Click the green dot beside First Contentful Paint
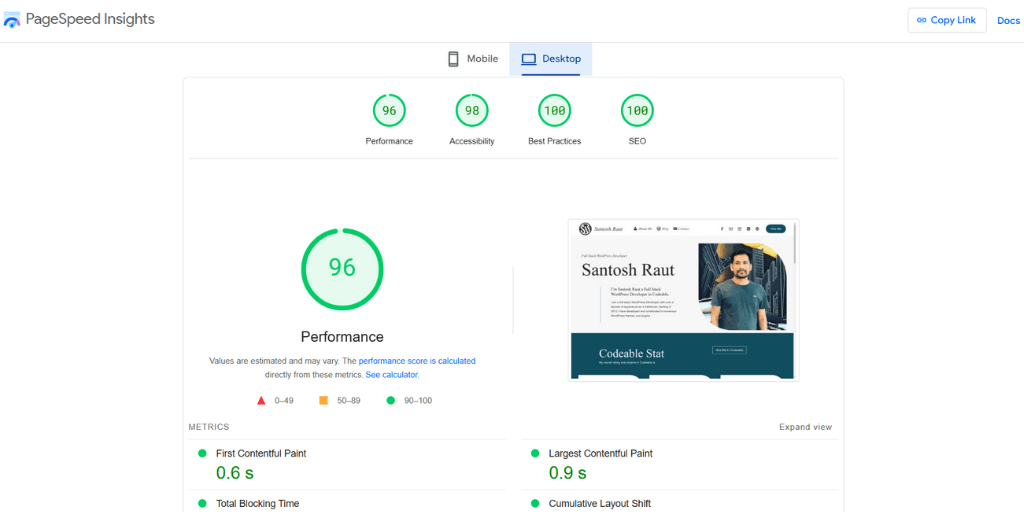This screenshot has width=1024, height=512. (x=202, y=453)
